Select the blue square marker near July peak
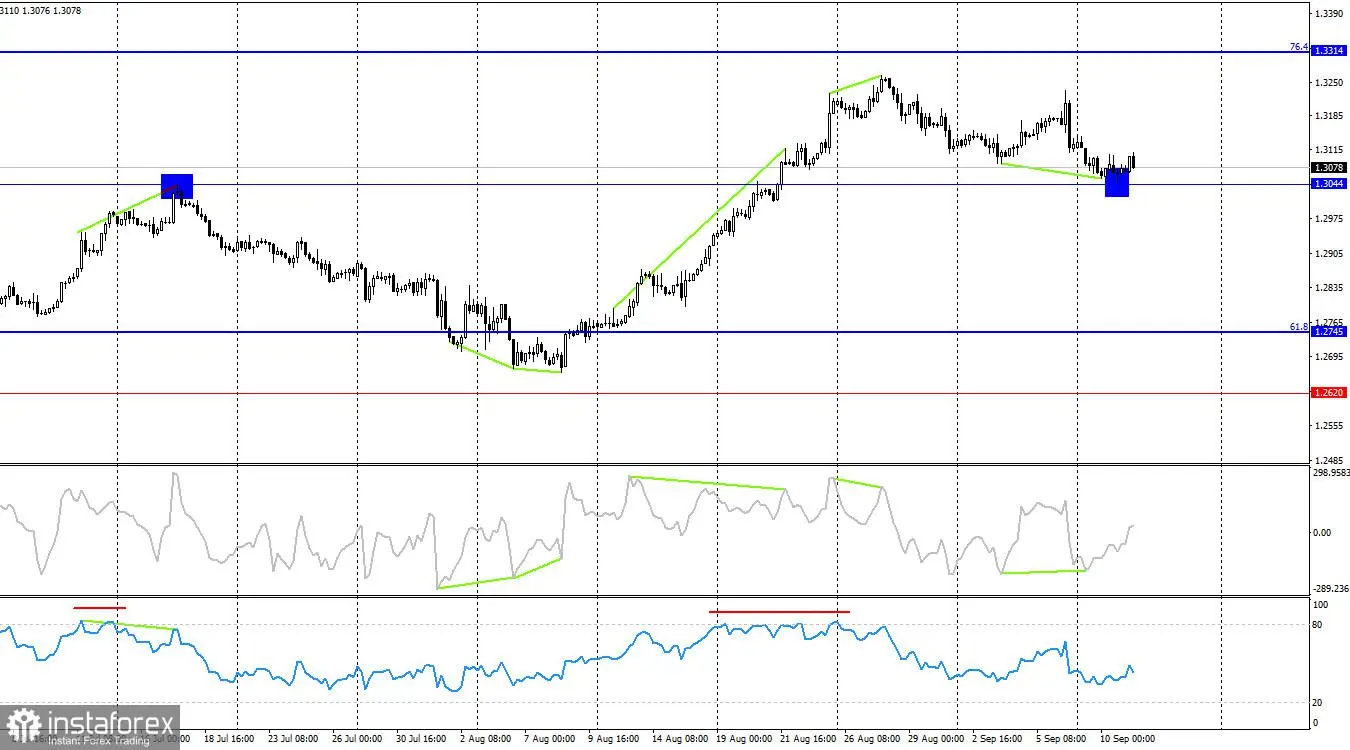The image size is (1350, 750). coord(177,186)
